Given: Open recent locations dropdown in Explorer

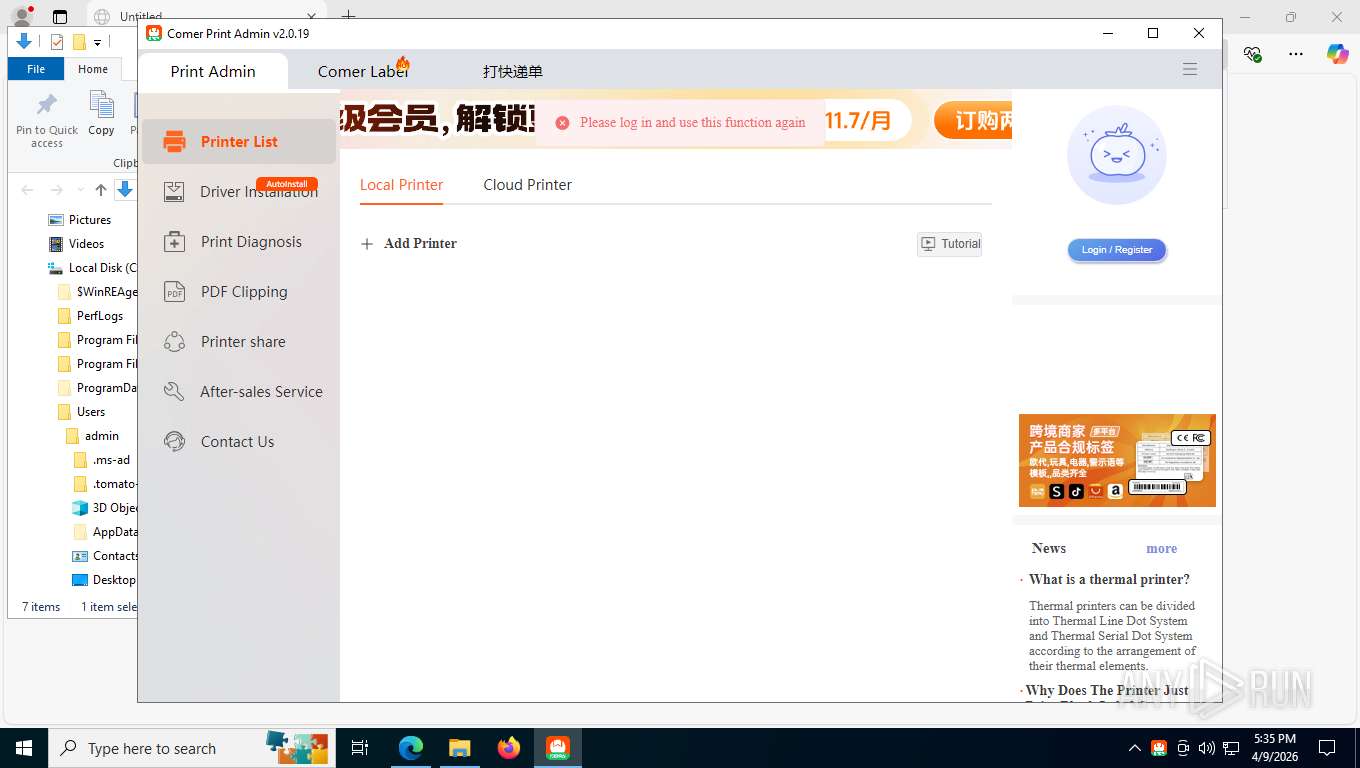Looking at the screenshot, I should tap(80, 190).
